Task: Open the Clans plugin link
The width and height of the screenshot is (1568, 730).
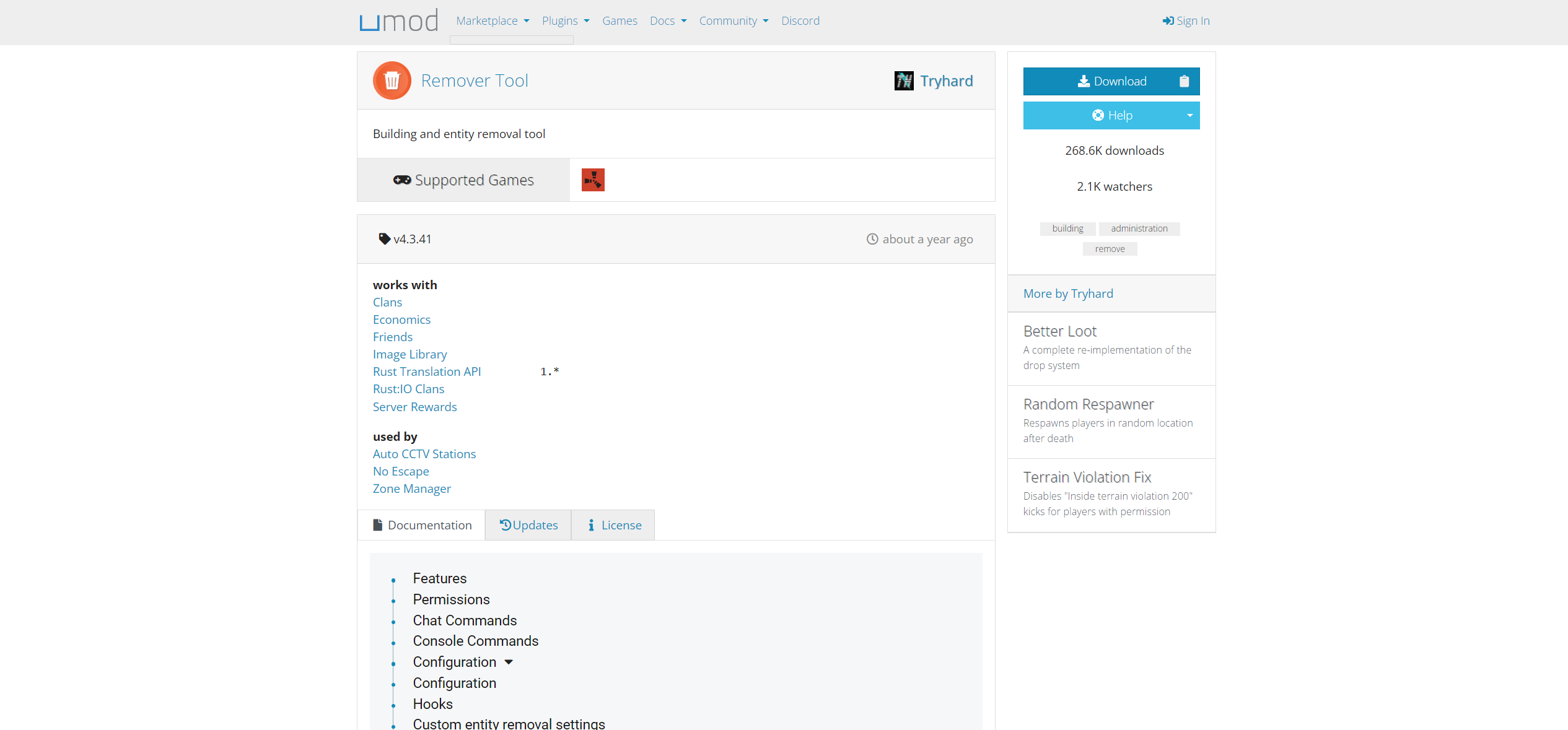Action: tap(387, 302)
